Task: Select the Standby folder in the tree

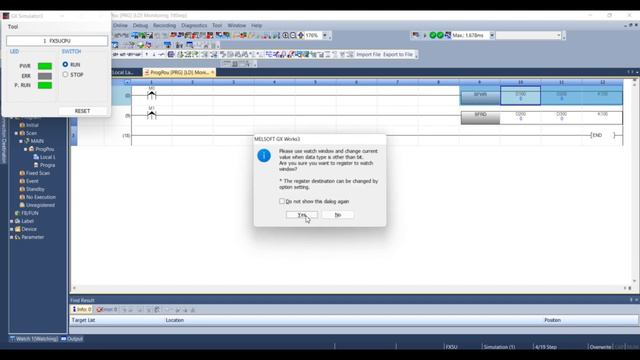Action: 32,189
